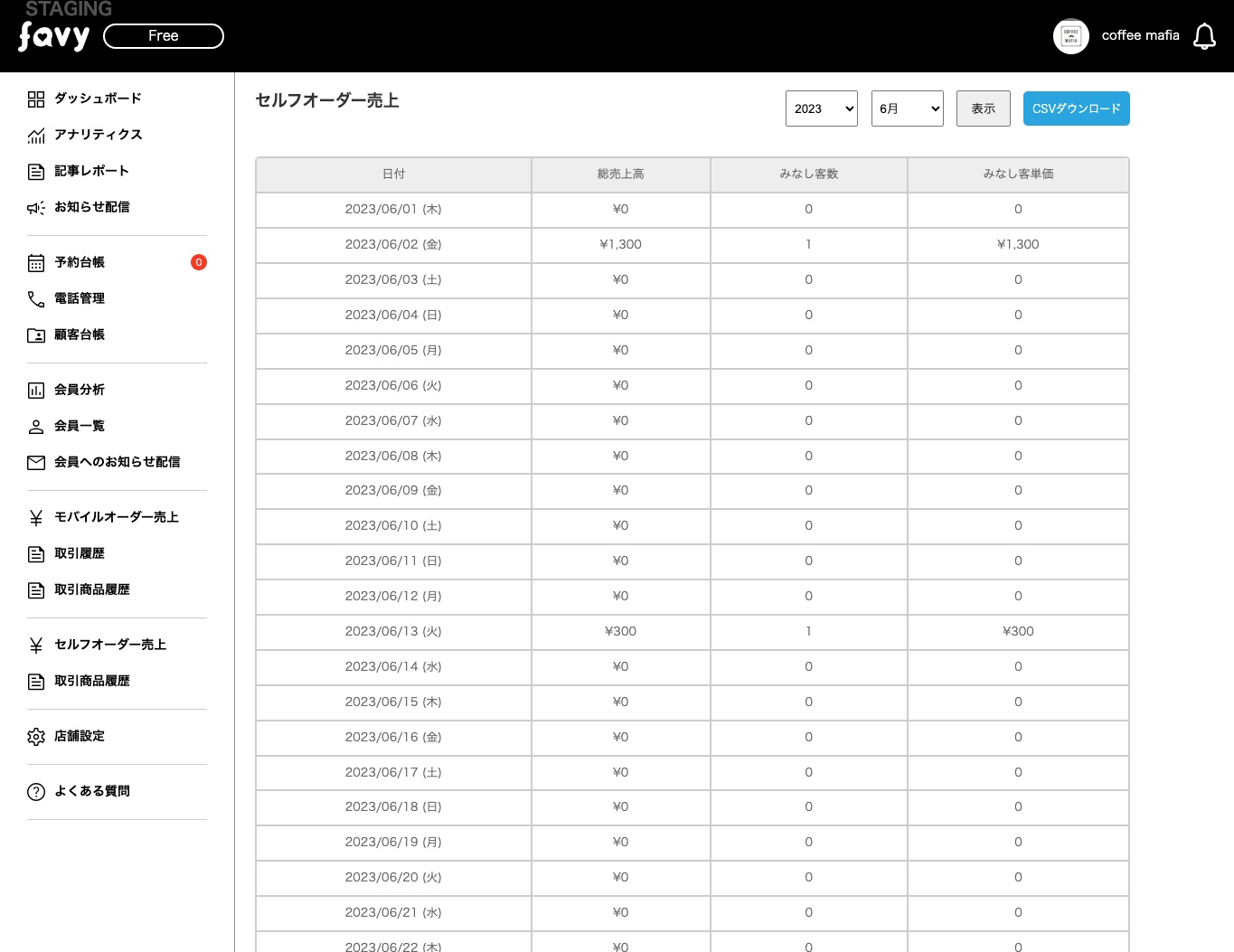This screenshot has width=1234, height=952.
Task: Click the 顧客台帳 folder icon
Action: 36,335
